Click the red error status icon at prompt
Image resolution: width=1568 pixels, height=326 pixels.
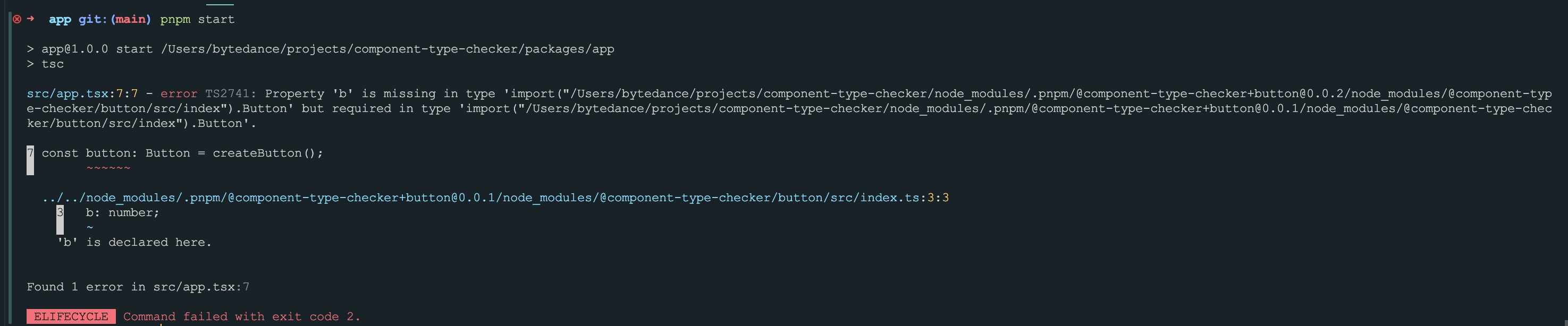pyautogui.click(x=17, y=20)
